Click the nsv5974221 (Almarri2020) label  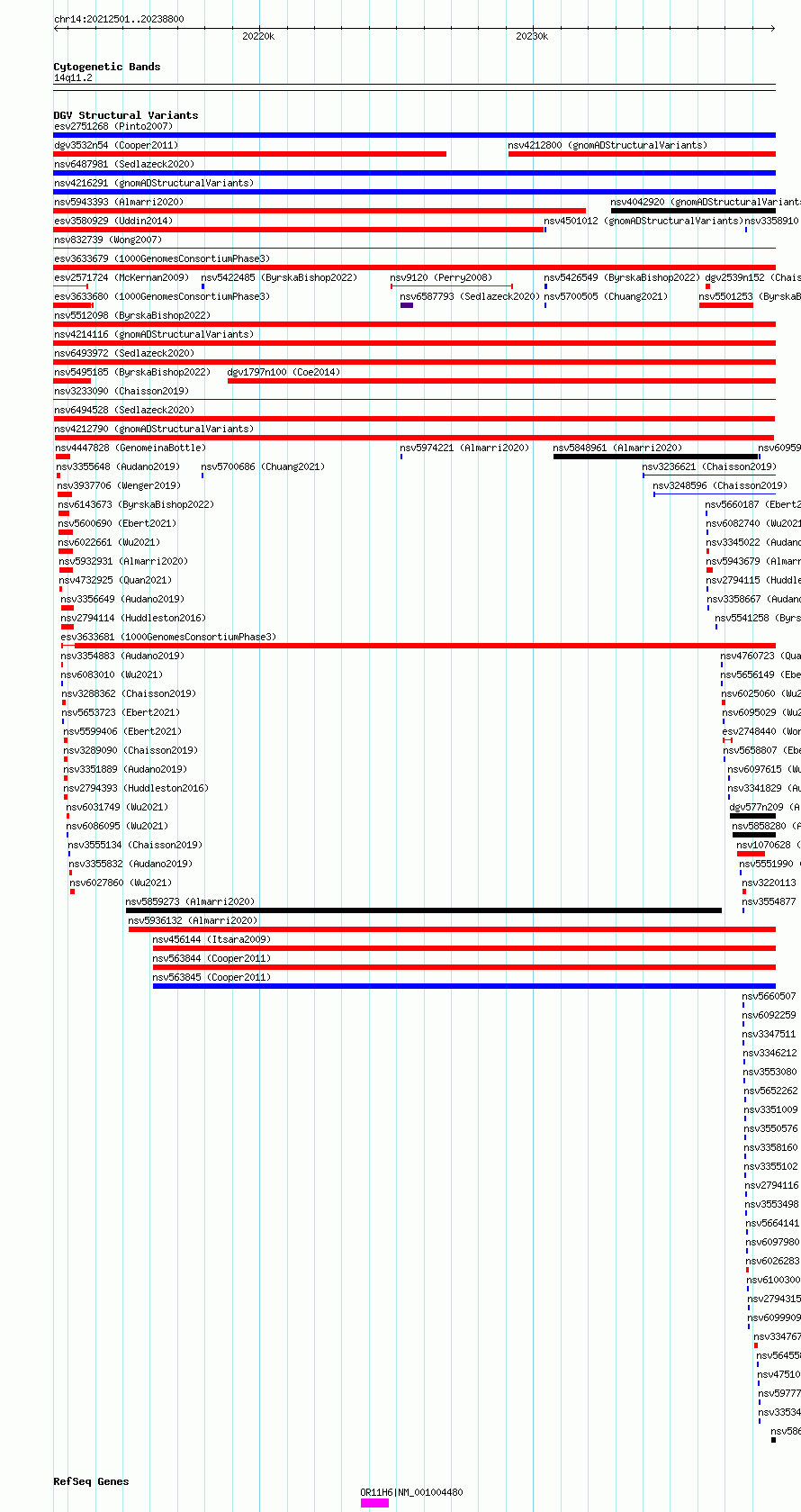pyautogui.click(x=464, y=448)
